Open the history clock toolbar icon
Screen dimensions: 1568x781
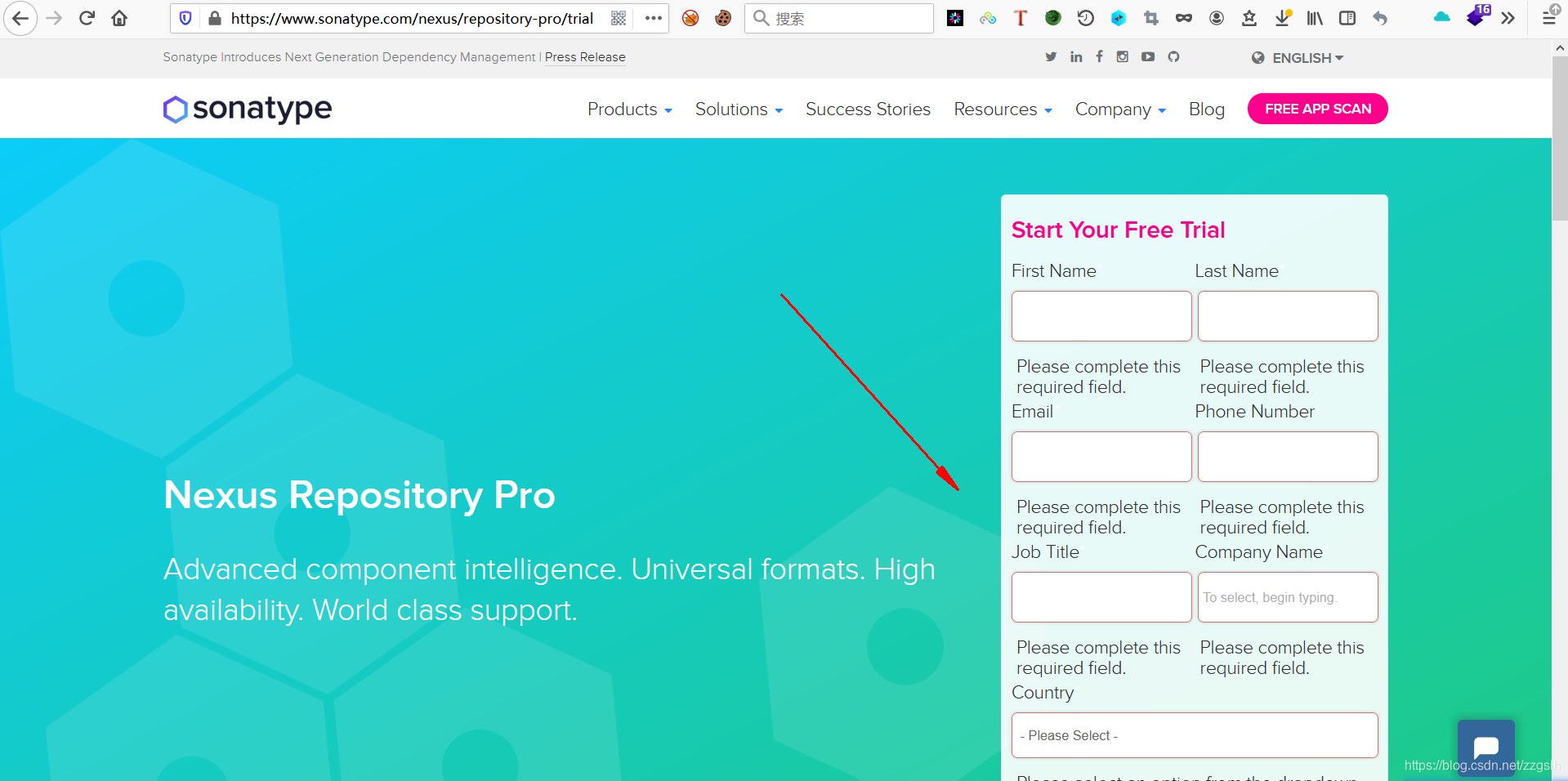[x=1086, y=18]
